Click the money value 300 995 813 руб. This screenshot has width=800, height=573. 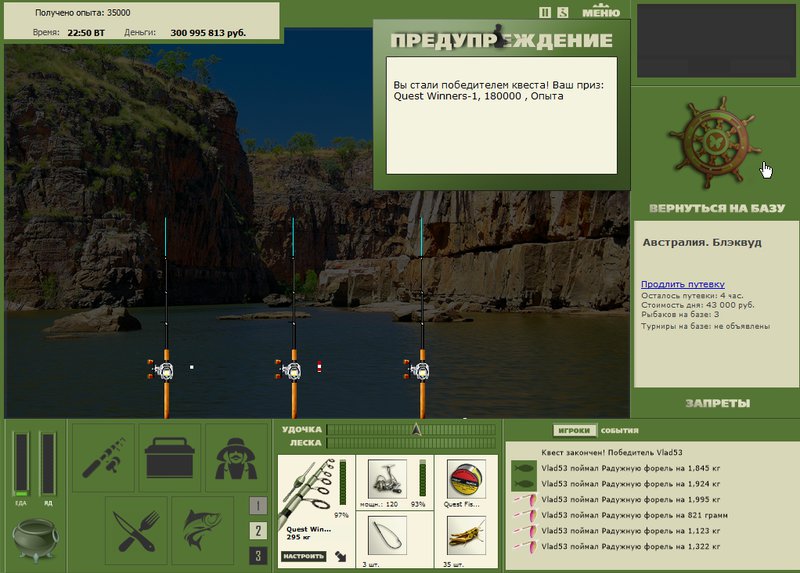click(208, 33)
